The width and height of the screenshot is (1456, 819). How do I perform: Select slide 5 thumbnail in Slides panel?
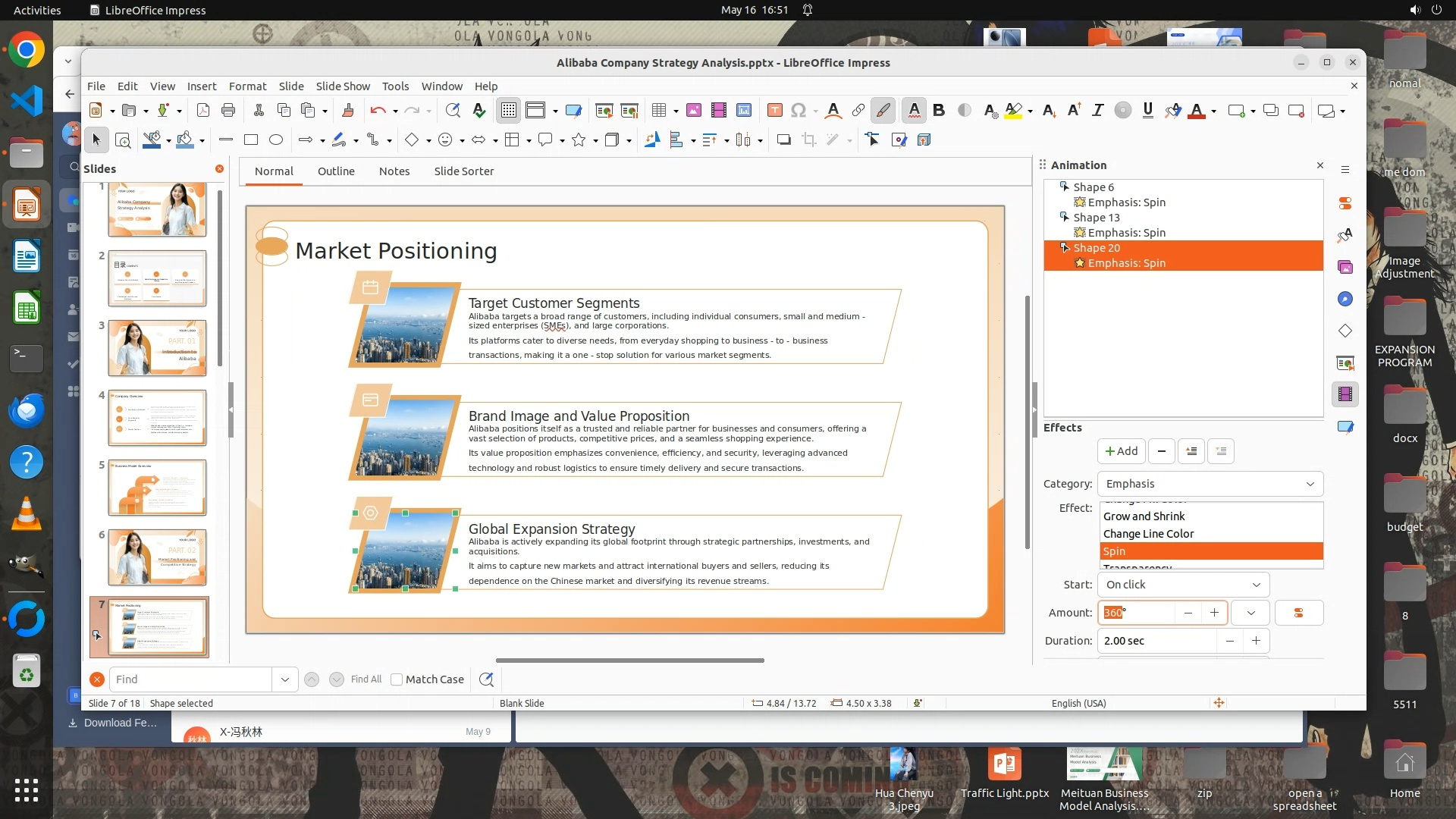(157, 488)
